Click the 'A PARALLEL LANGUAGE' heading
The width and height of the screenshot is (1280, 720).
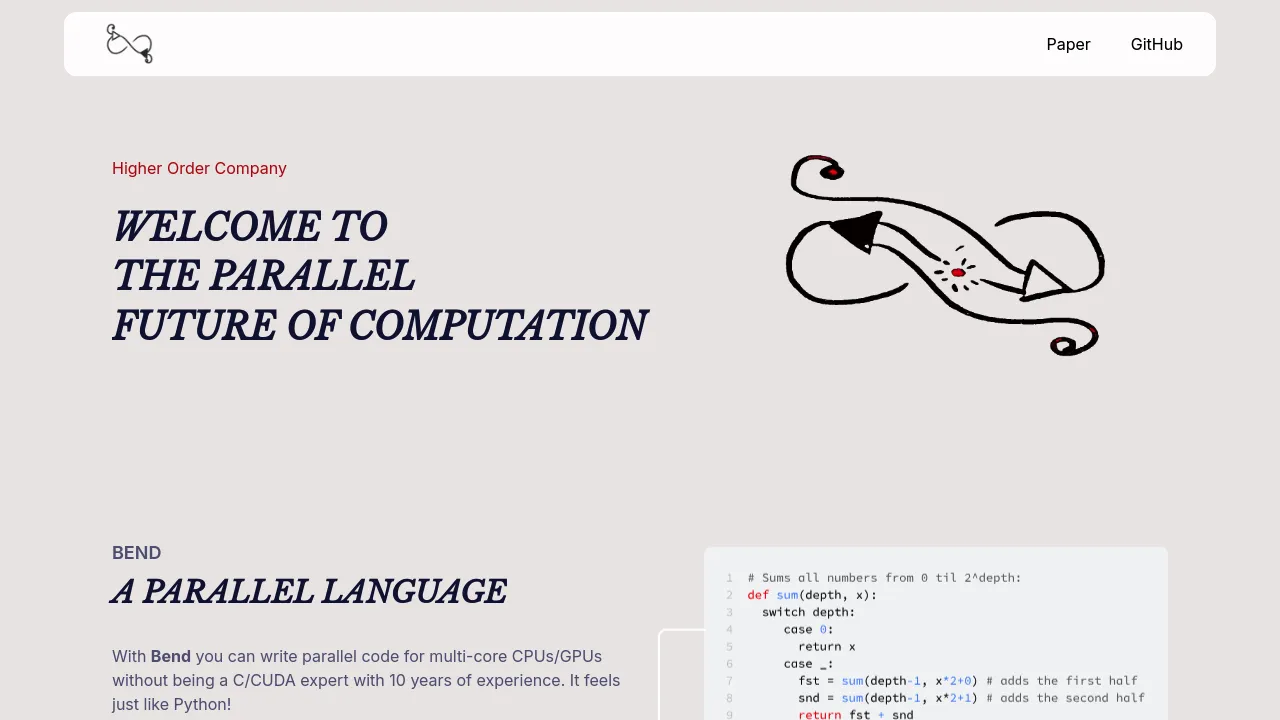[x=309, y=591]
